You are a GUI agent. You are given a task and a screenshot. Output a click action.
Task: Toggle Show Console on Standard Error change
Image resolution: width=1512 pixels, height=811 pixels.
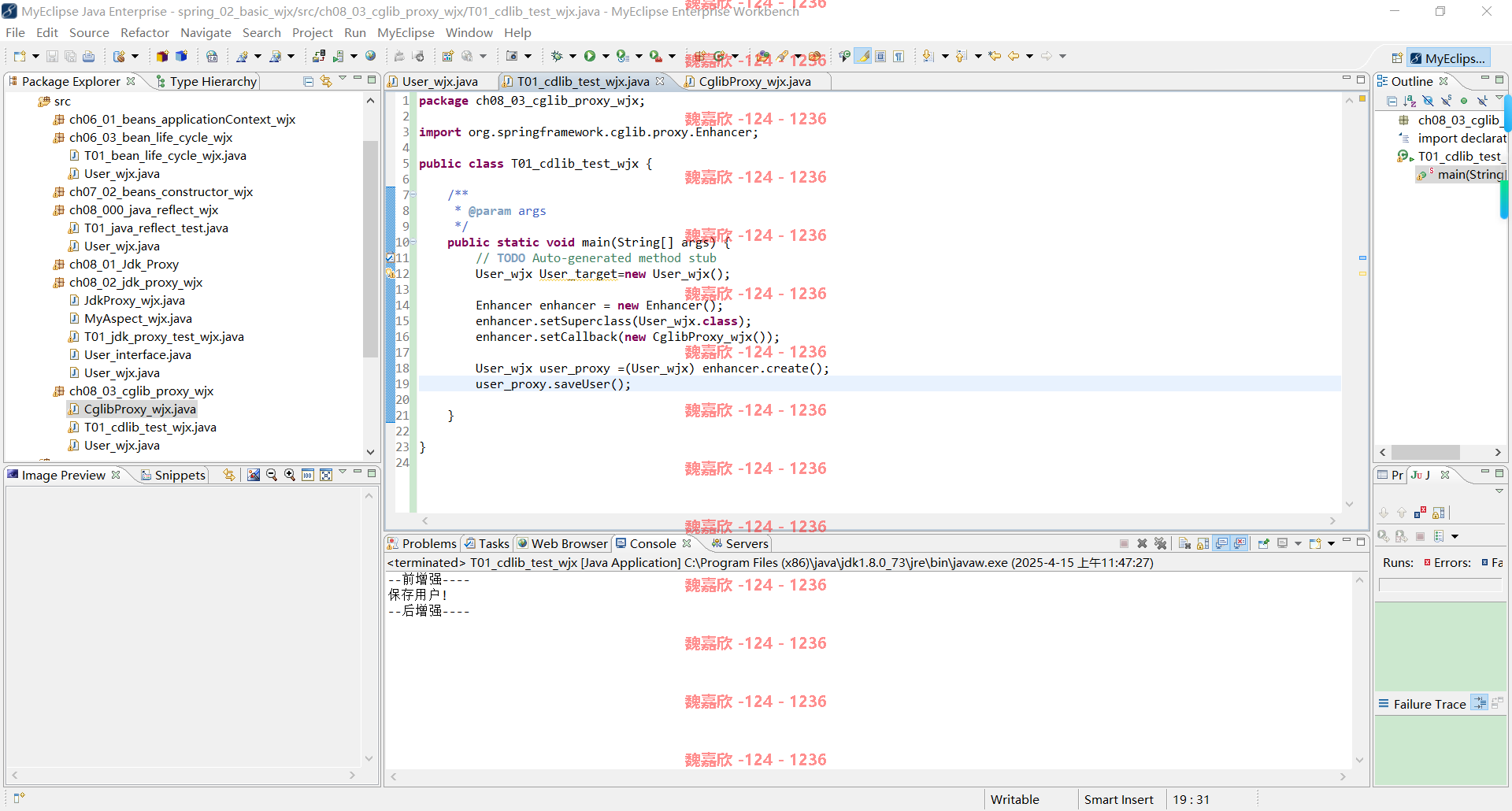pos(1240,543)
